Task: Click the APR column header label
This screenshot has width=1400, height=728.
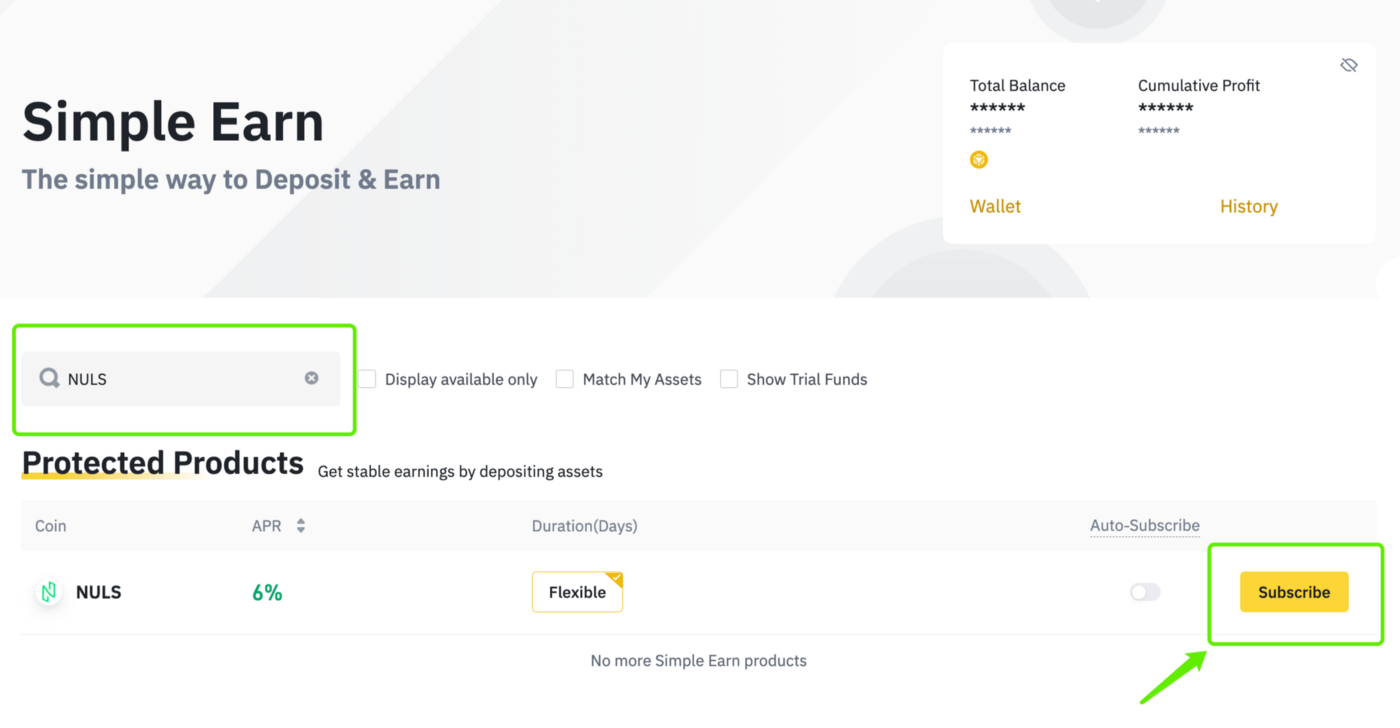Action: [x=267, y=526]
